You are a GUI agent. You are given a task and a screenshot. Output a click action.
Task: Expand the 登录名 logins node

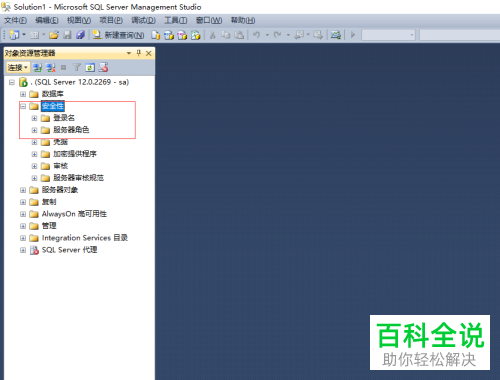[34, 118]
